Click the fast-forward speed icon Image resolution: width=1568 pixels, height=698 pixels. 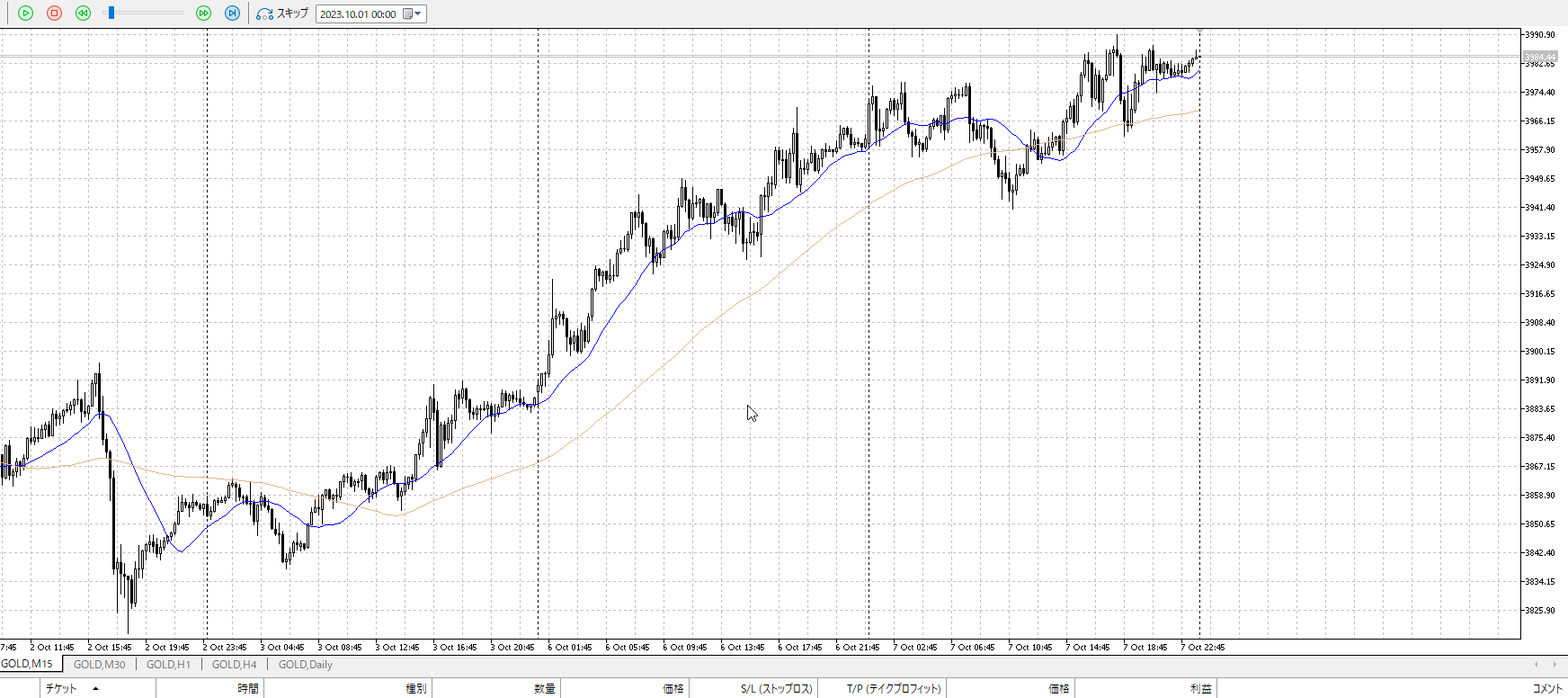[x=203, y=13]
